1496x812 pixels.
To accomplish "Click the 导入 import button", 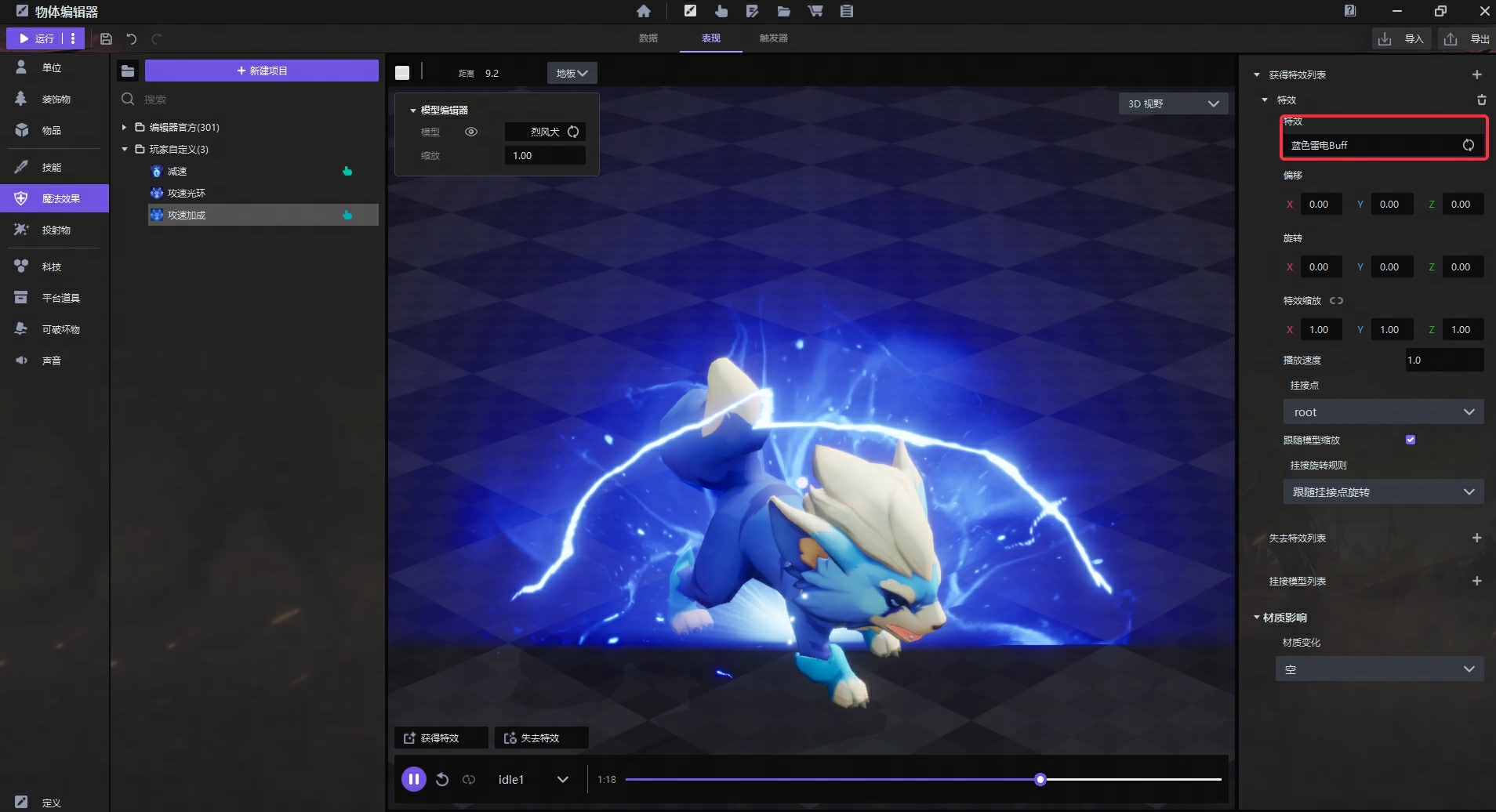I will 1402,38.
